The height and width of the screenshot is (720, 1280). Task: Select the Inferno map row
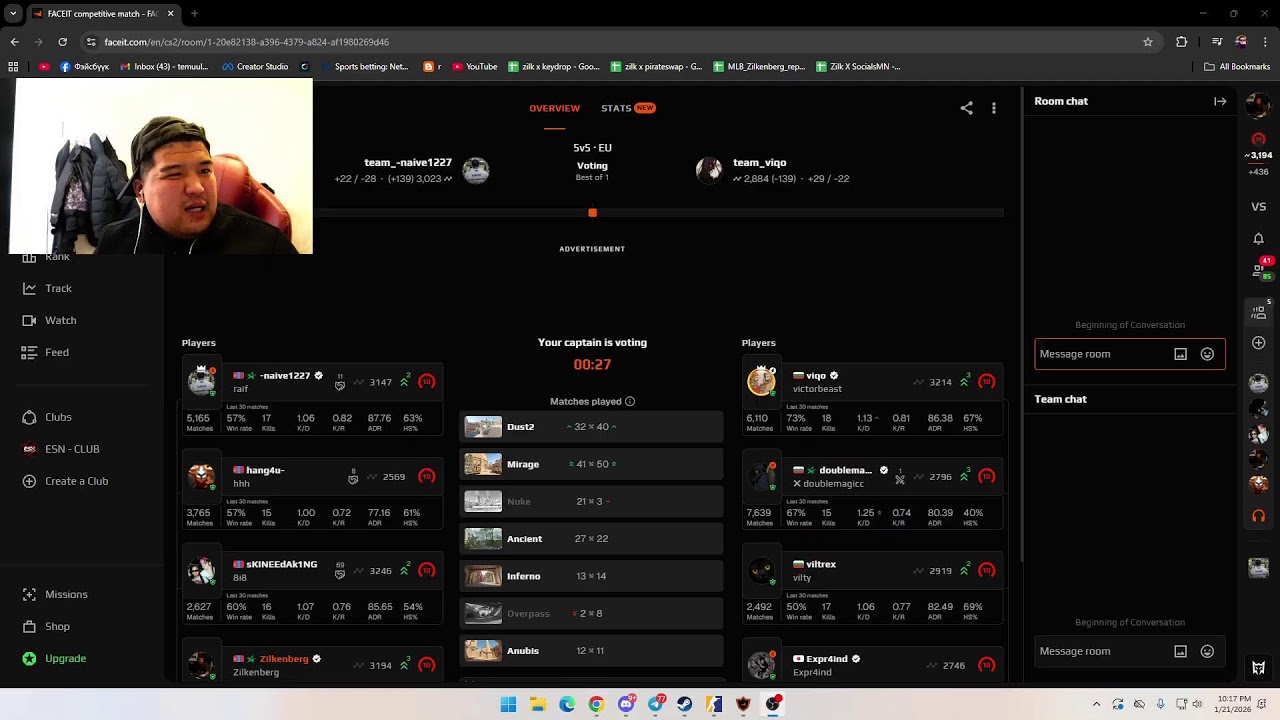click(591, 576)
